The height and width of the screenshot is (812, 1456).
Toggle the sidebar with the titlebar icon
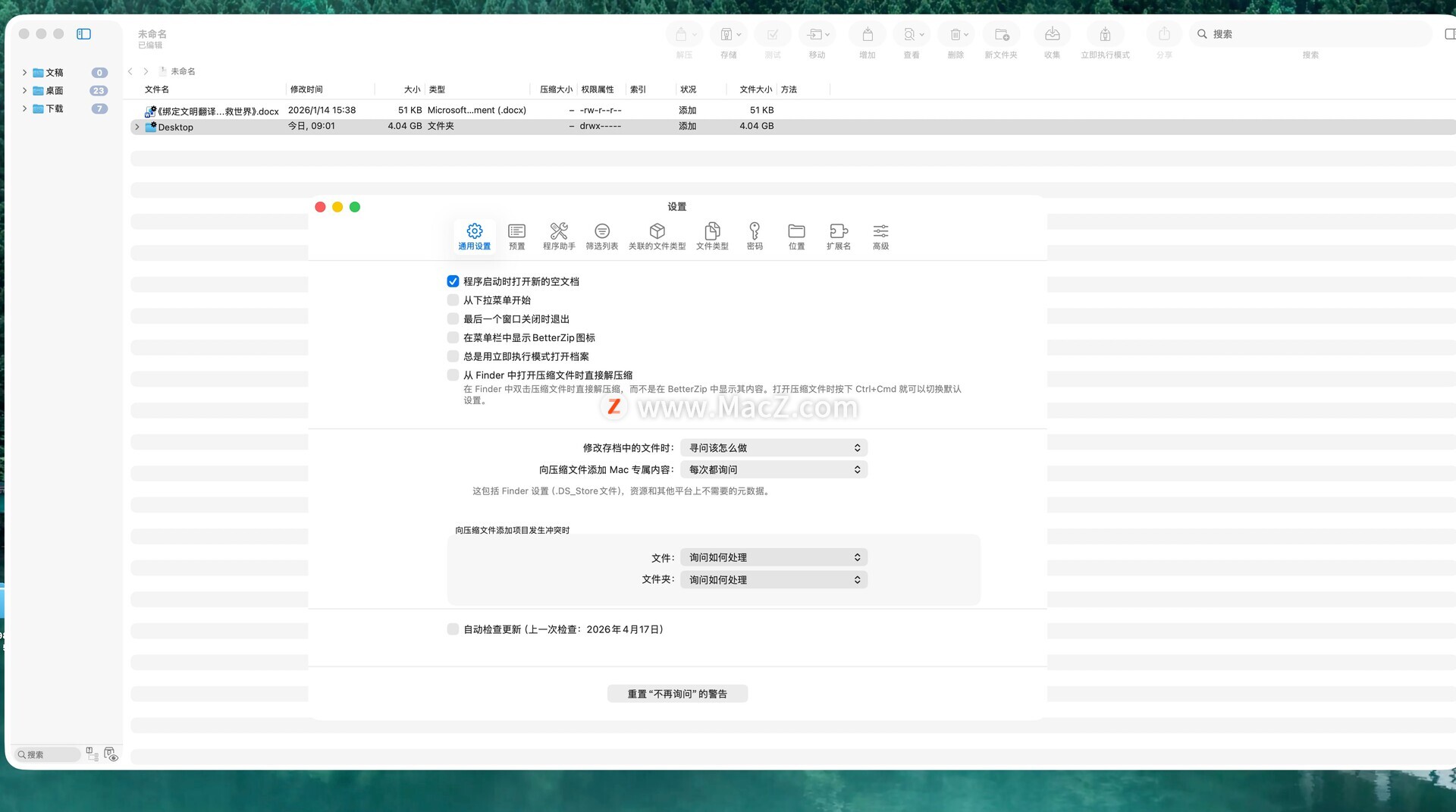[84, 34]
